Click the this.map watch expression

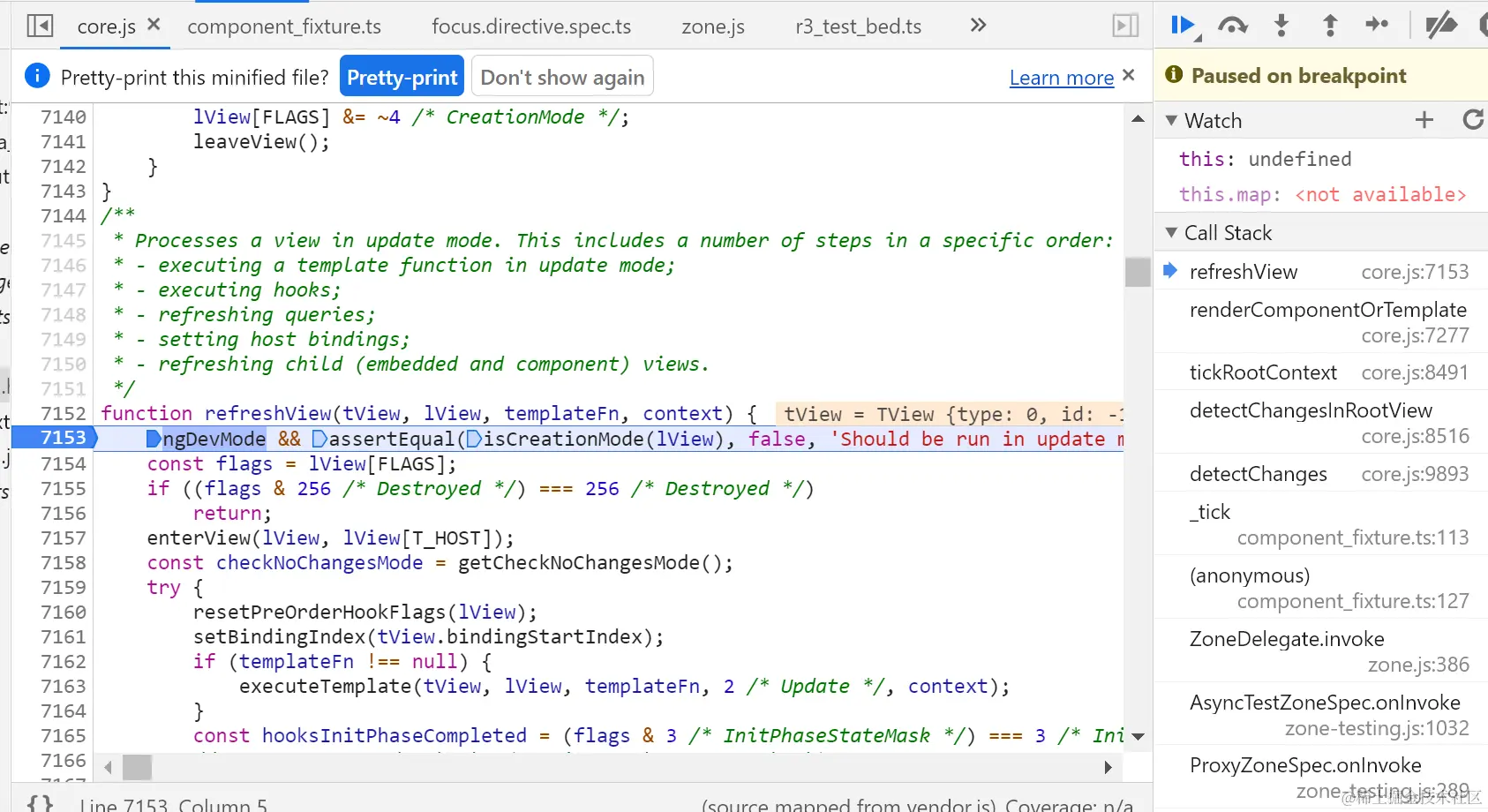coord(1322,194)
